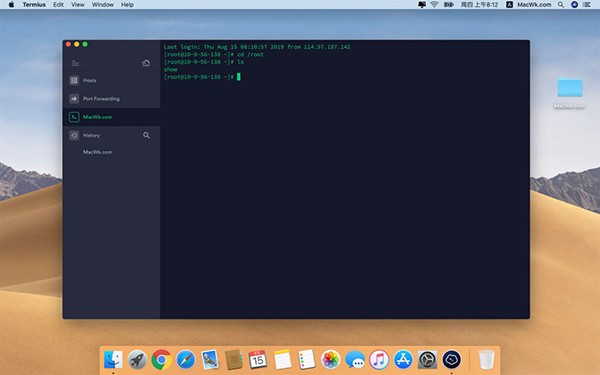Open Finder from the Dock

113,360
